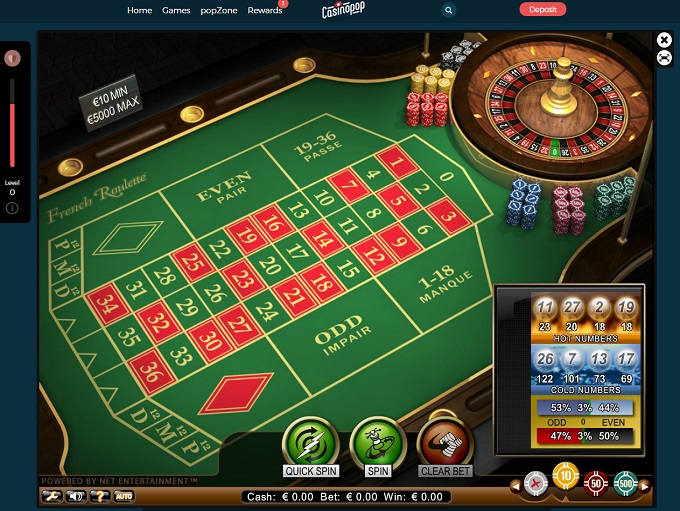Toggle fullscreen mode for the game

(x=664, y=57)
